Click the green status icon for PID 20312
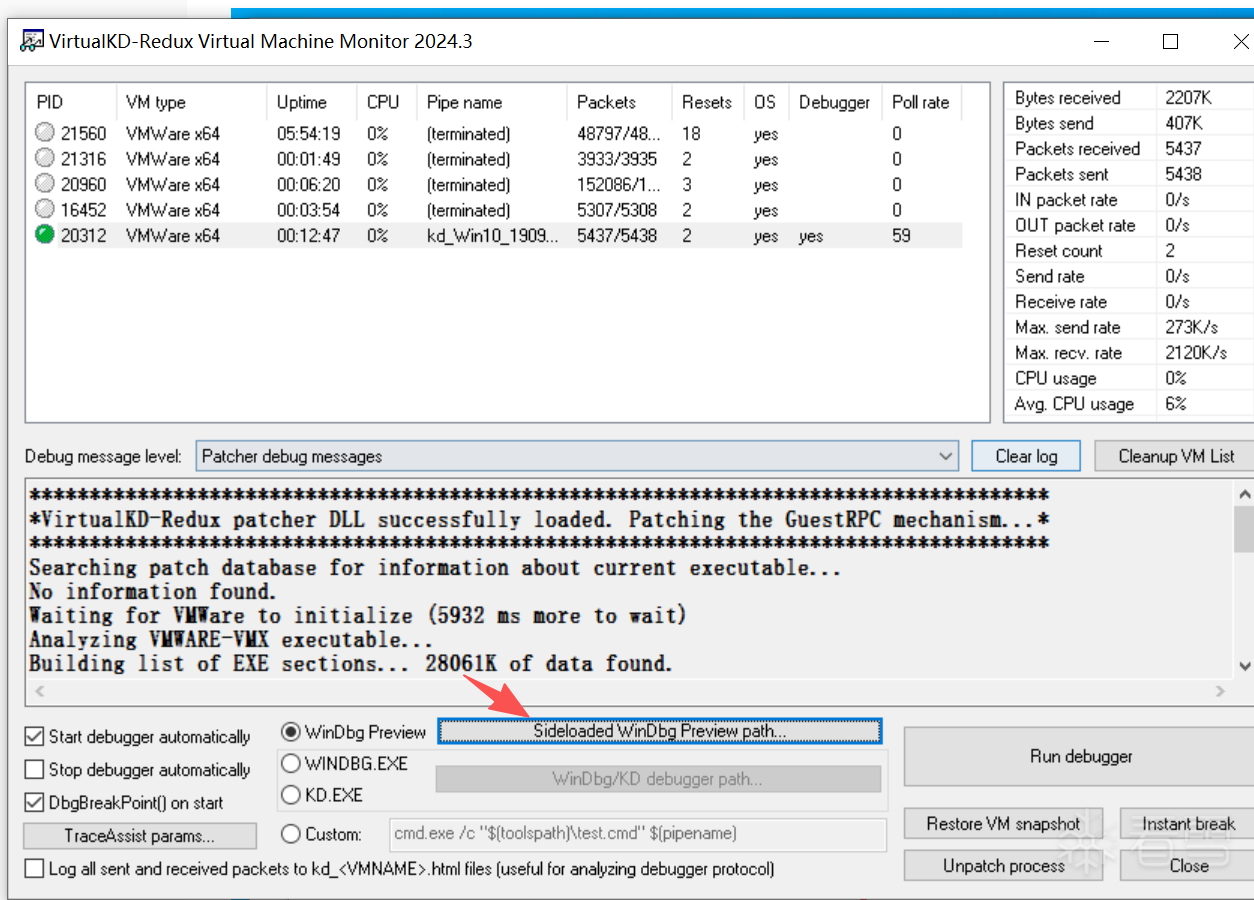1254x900 pixels. [44, 235]
